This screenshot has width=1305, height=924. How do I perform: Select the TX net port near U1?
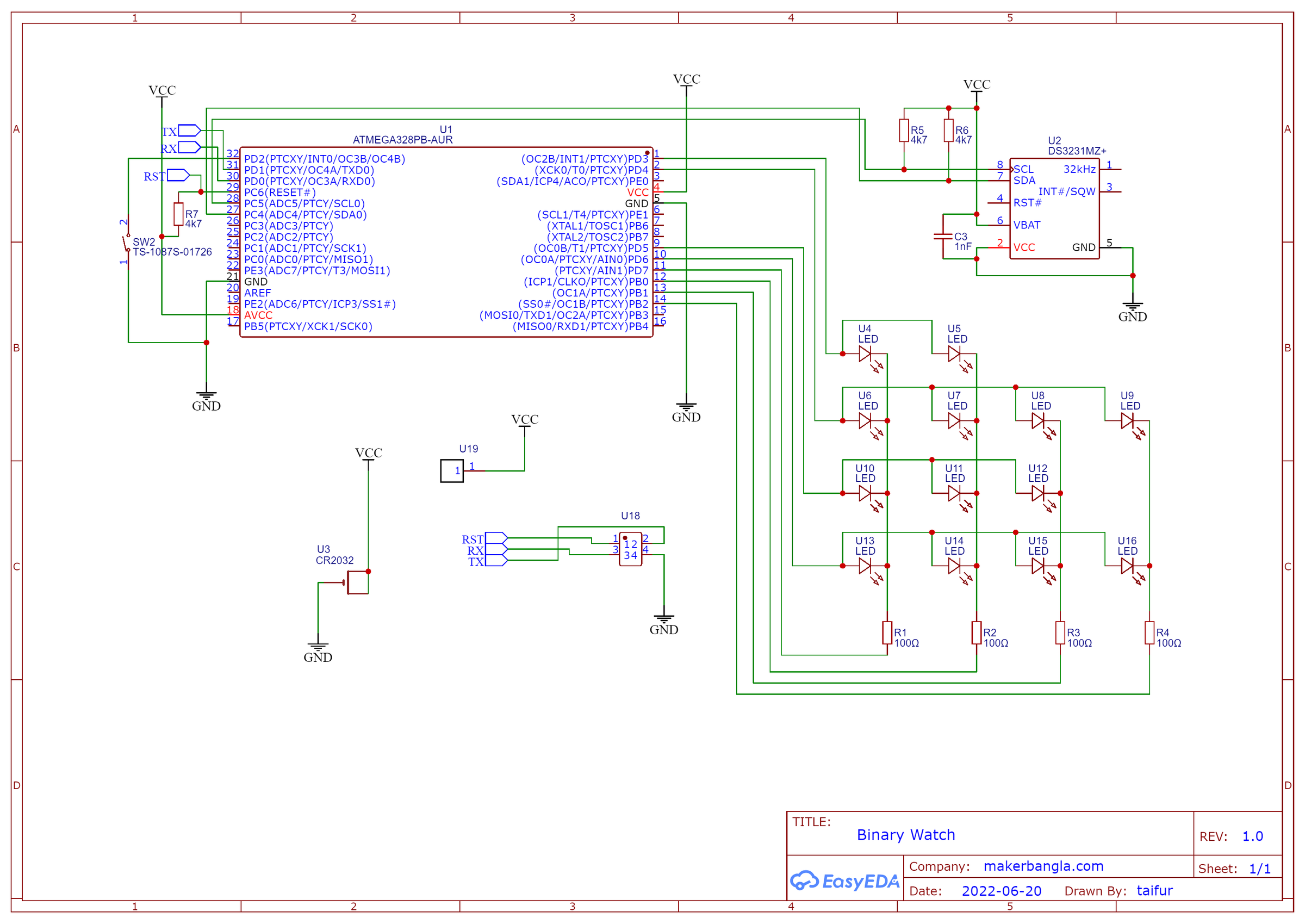point(189,131)
